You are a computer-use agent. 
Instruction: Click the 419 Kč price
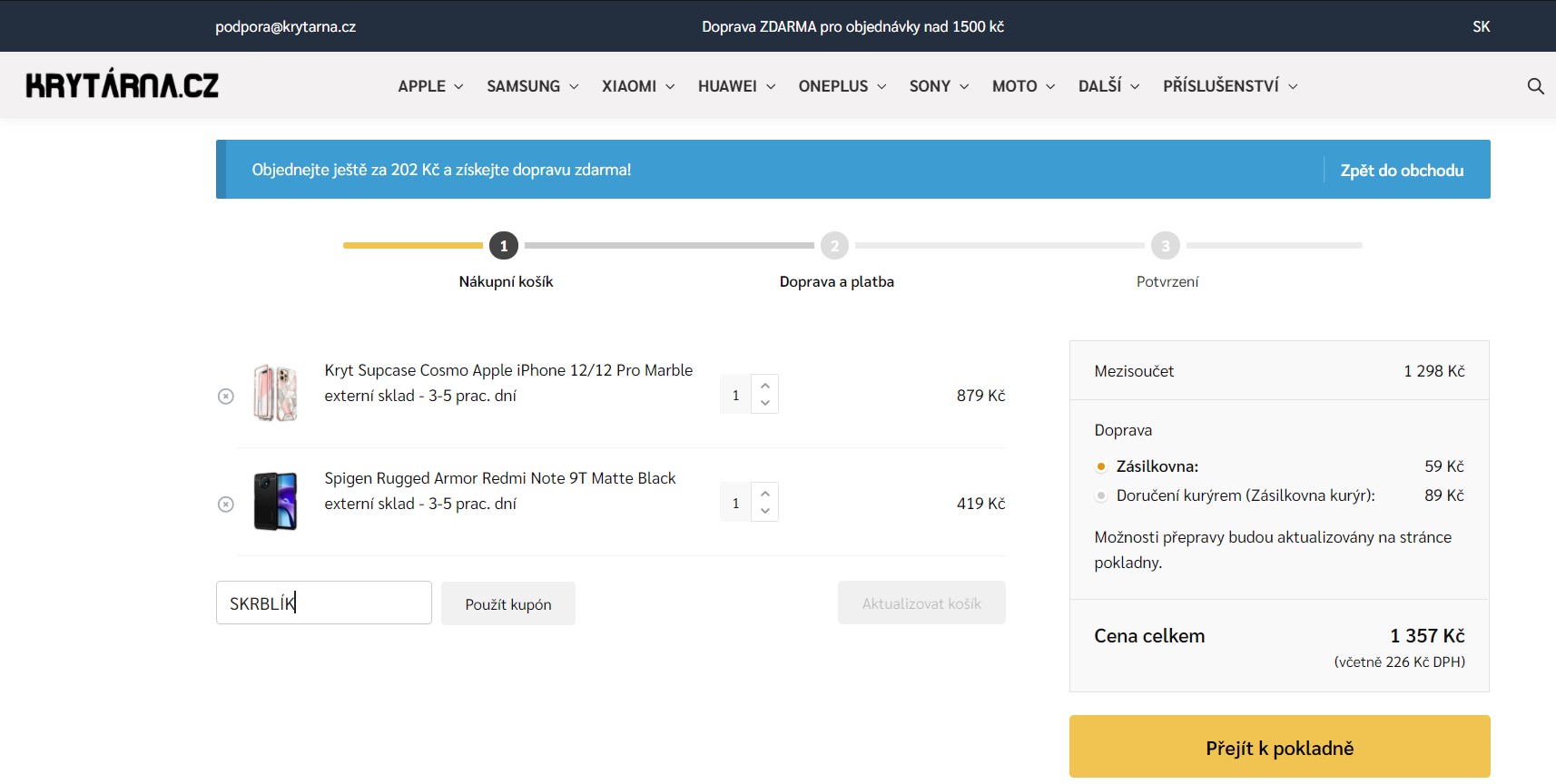[x=980, y=504]
